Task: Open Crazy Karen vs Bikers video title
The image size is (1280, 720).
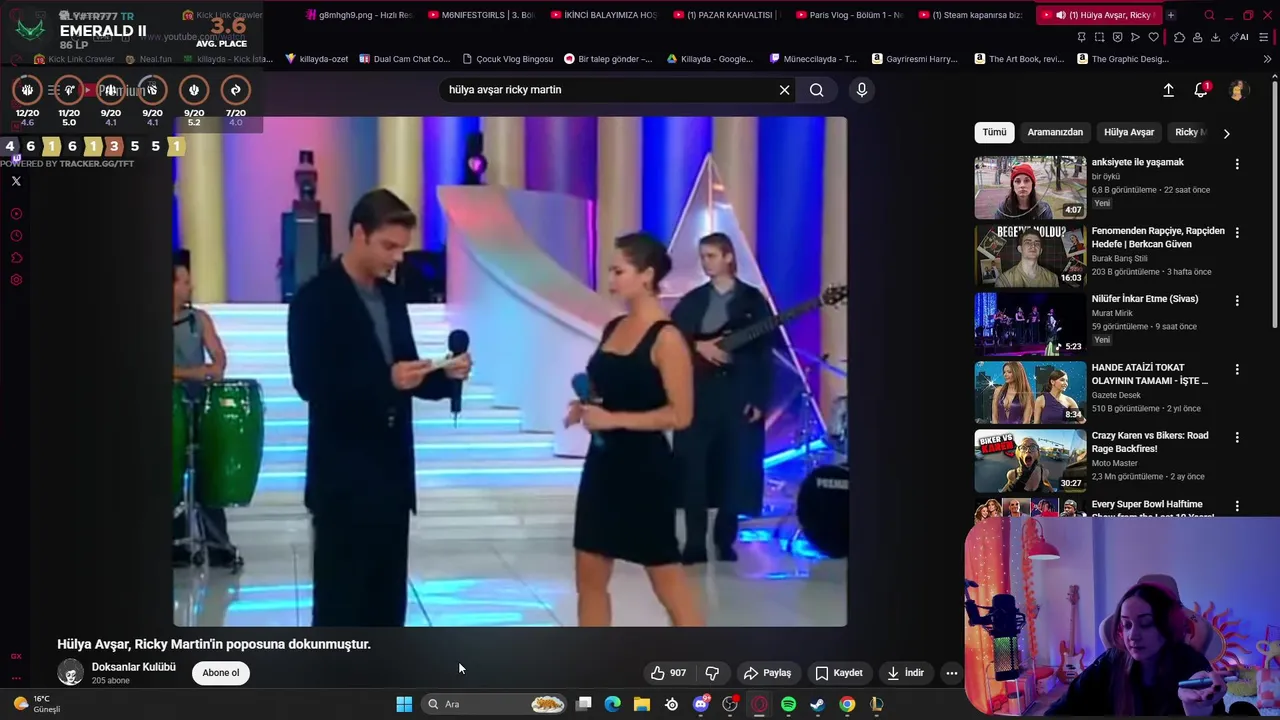Action: (x=1150, y=442)
